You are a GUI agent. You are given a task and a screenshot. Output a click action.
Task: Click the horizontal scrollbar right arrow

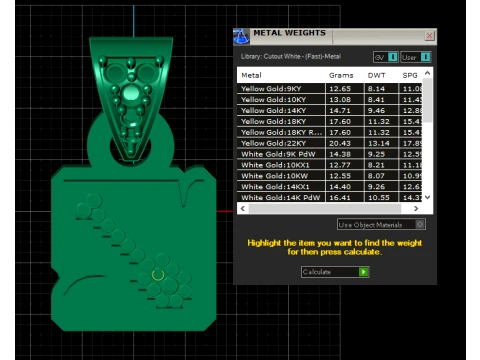416,208
